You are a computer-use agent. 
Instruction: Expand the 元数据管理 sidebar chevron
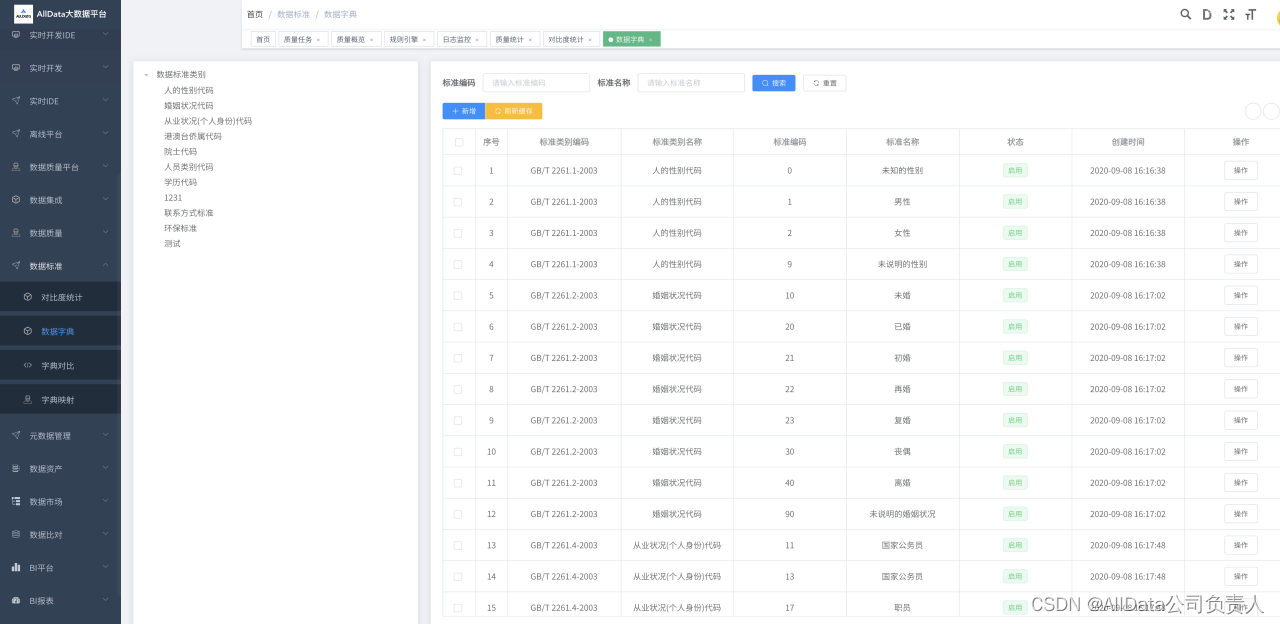pos(105,436)
